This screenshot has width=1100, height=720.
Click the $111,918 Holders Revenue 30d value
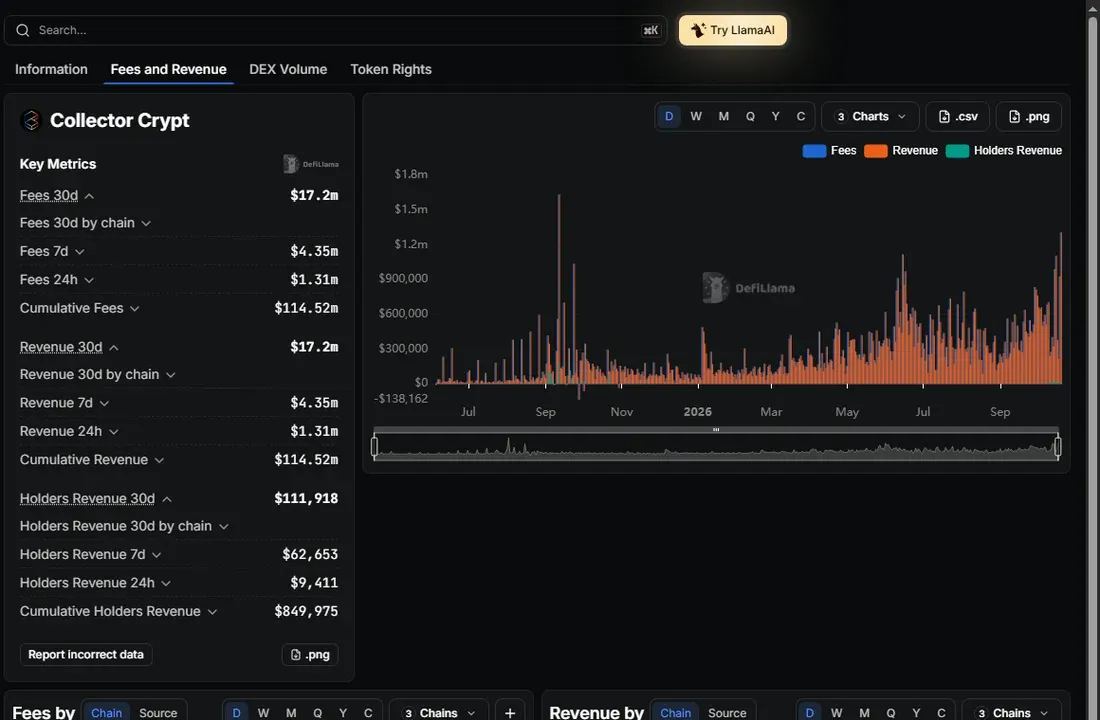pos(306,498)
